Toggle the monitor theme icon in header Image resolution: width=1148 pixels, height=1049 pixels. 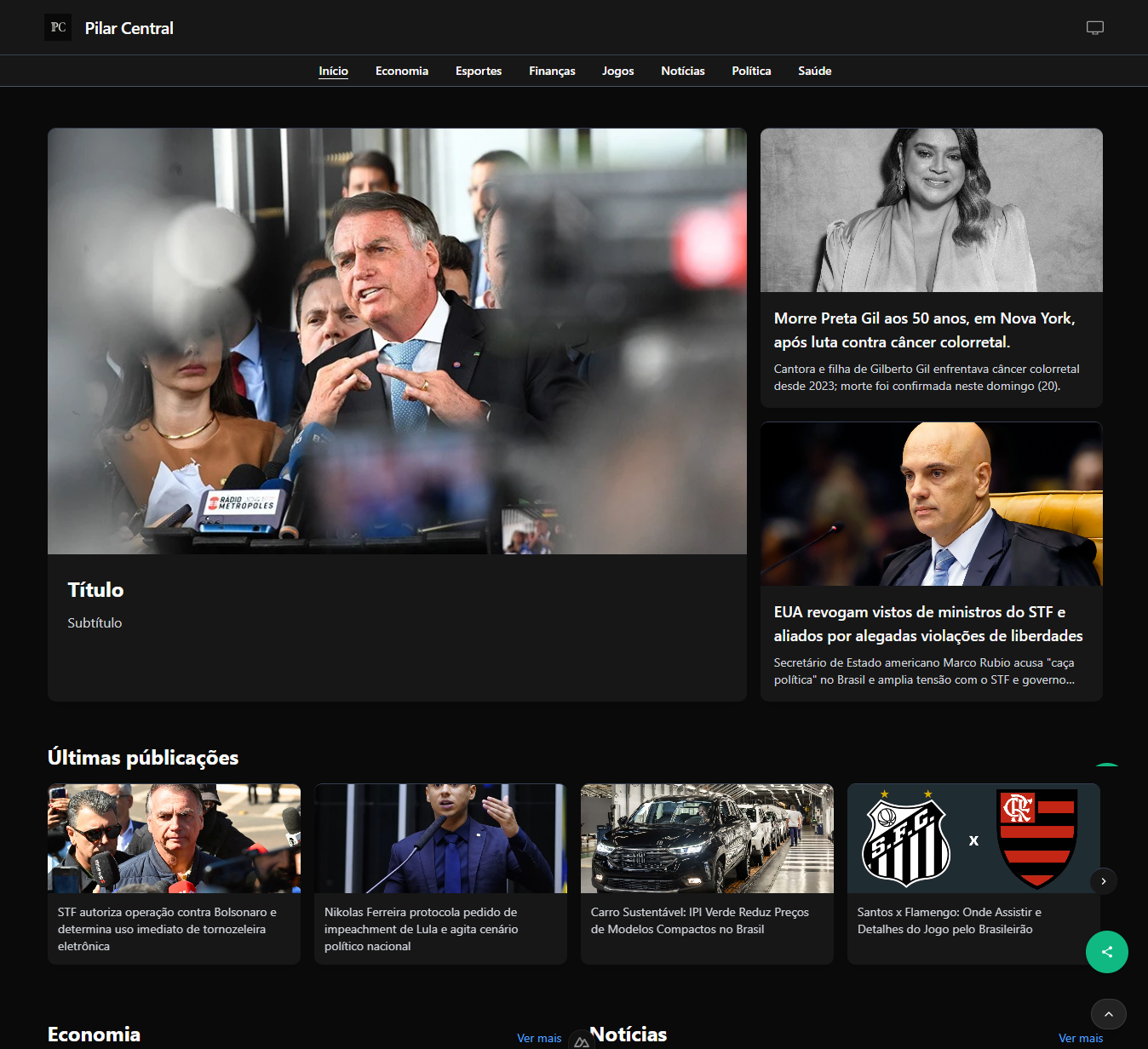pos(1094,28)
